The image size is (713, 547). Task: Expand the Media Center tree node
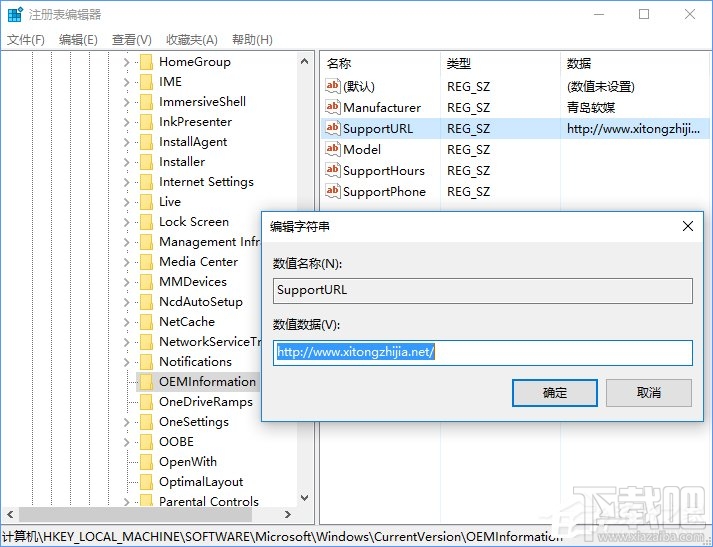coord(127,262)
